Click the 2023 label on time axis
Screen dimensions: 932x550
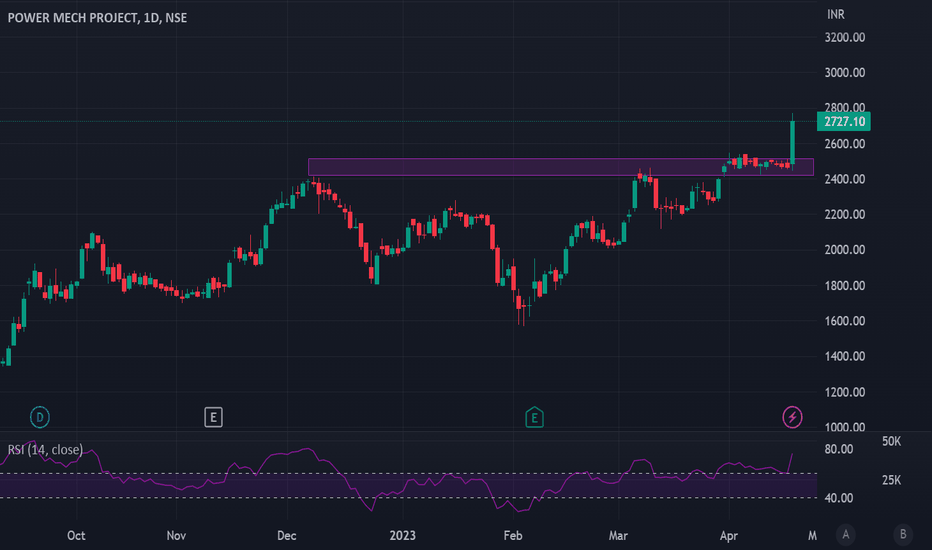(x=402, y=536)
